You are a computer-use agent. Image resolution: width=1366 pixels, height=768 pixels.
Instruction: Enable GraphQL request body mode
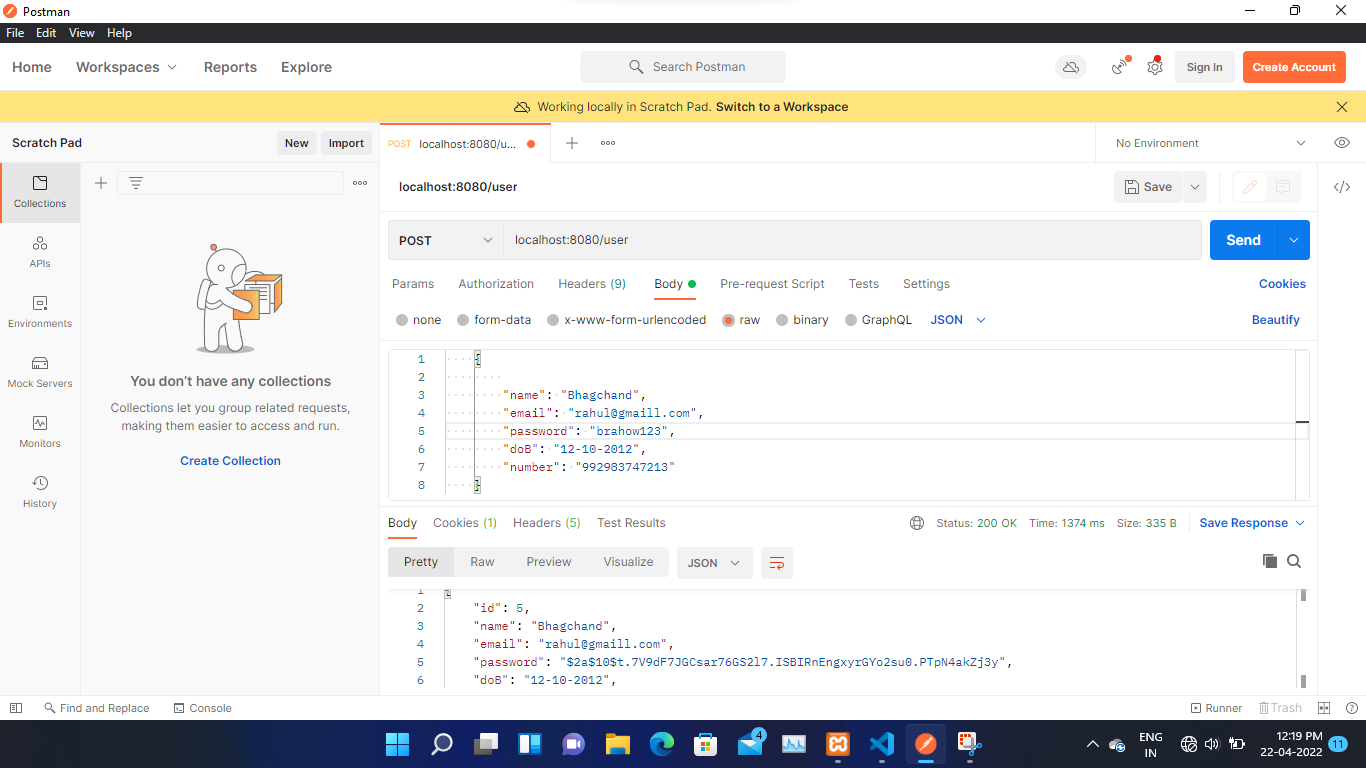877,320
